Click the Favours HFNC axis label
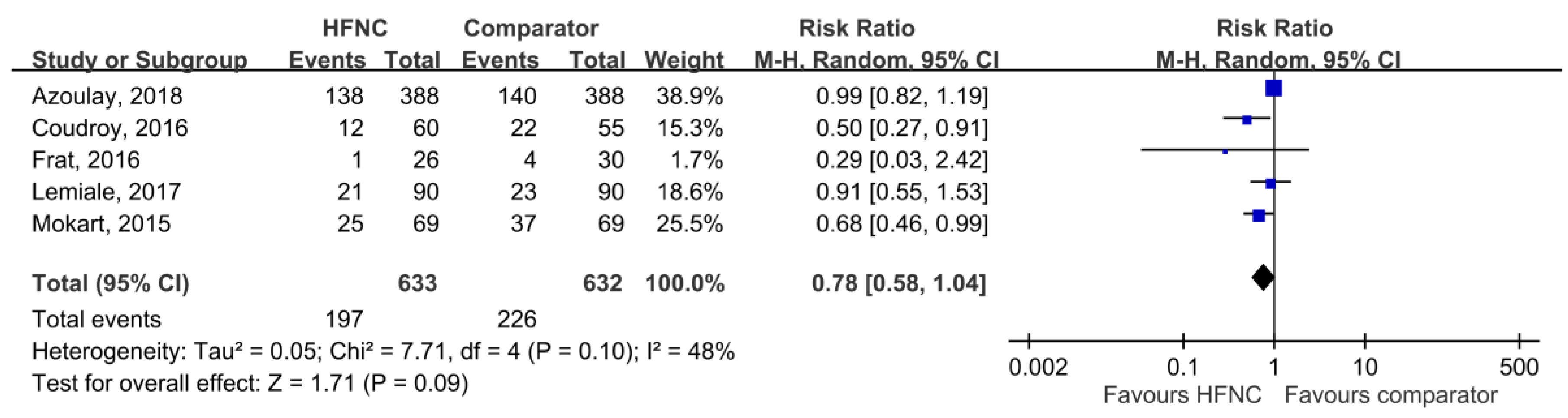This screenshot has width=1568, height=418. click(1182, 395)
